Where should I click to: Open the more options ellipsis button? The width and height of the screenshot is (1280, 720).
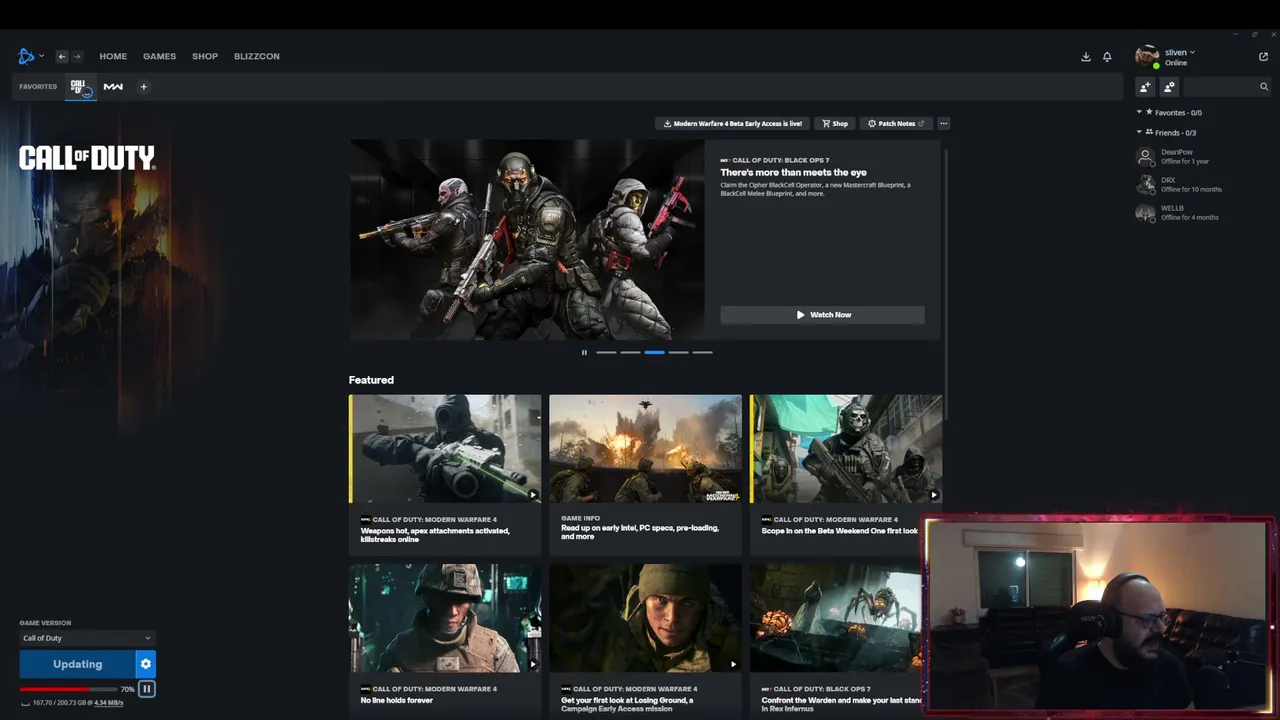(x=943, y=124)
